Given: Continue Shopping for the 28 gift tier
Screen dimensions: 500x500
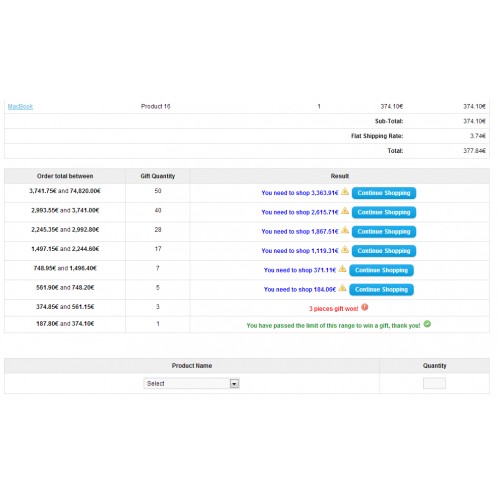Looking at the screenshot, I should pyautogui.click(x=384, y=232).
